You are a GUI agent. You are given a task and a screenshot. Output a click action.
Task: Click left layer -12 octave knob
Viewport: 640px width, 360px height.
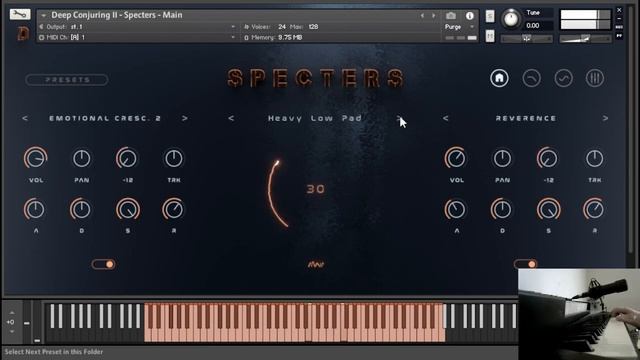(127, 158)
